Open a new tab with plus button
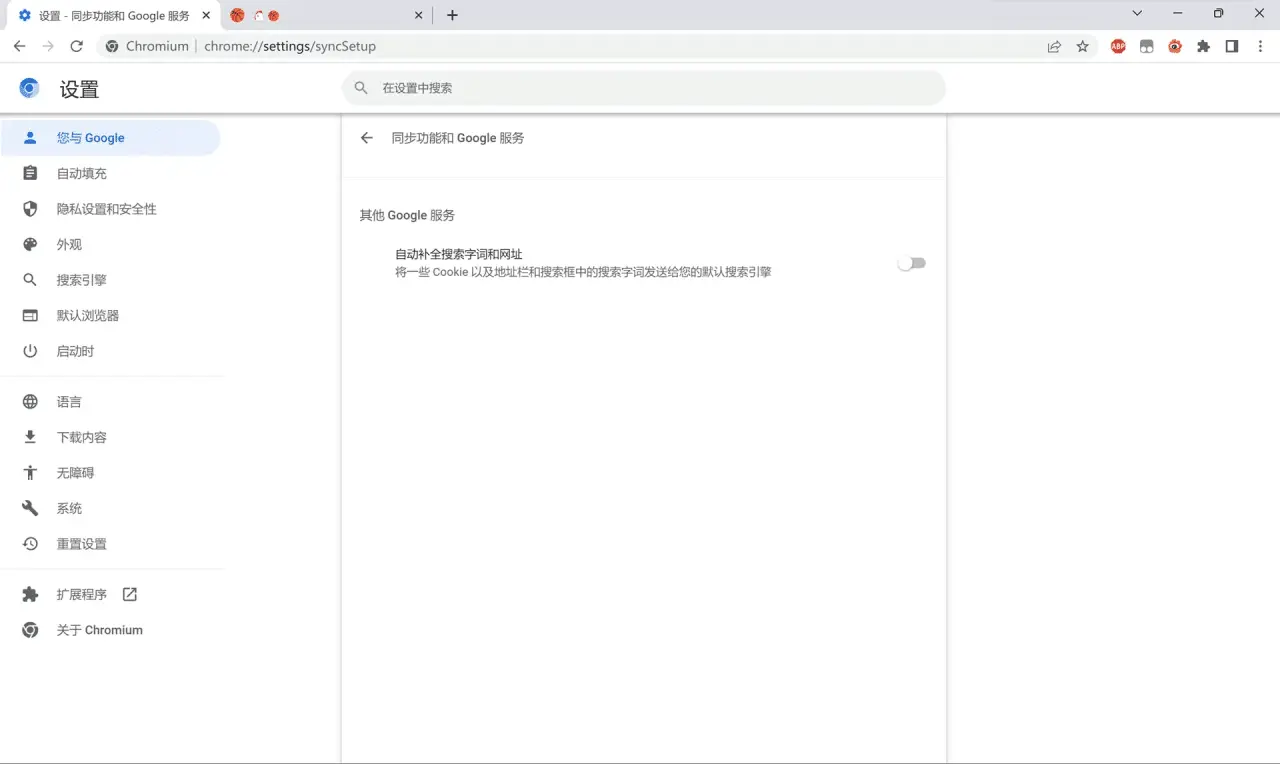The height and width of the screenshot is (764, 1280). pos(452,15)
